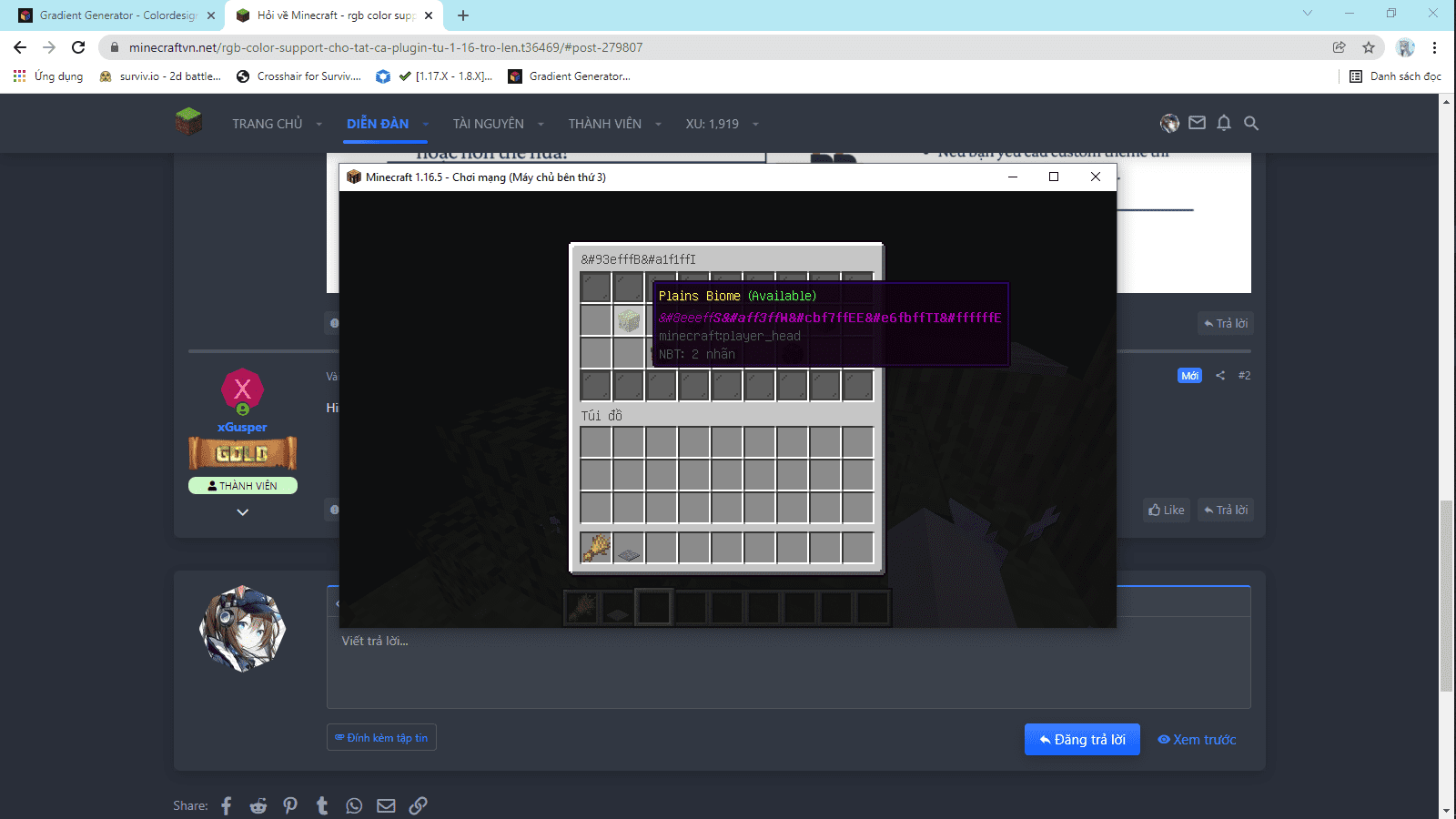Screen dimensions: 1456x819
Task: Maximize the Minecraft 1.16.5 window
Action: (1054, 177)
